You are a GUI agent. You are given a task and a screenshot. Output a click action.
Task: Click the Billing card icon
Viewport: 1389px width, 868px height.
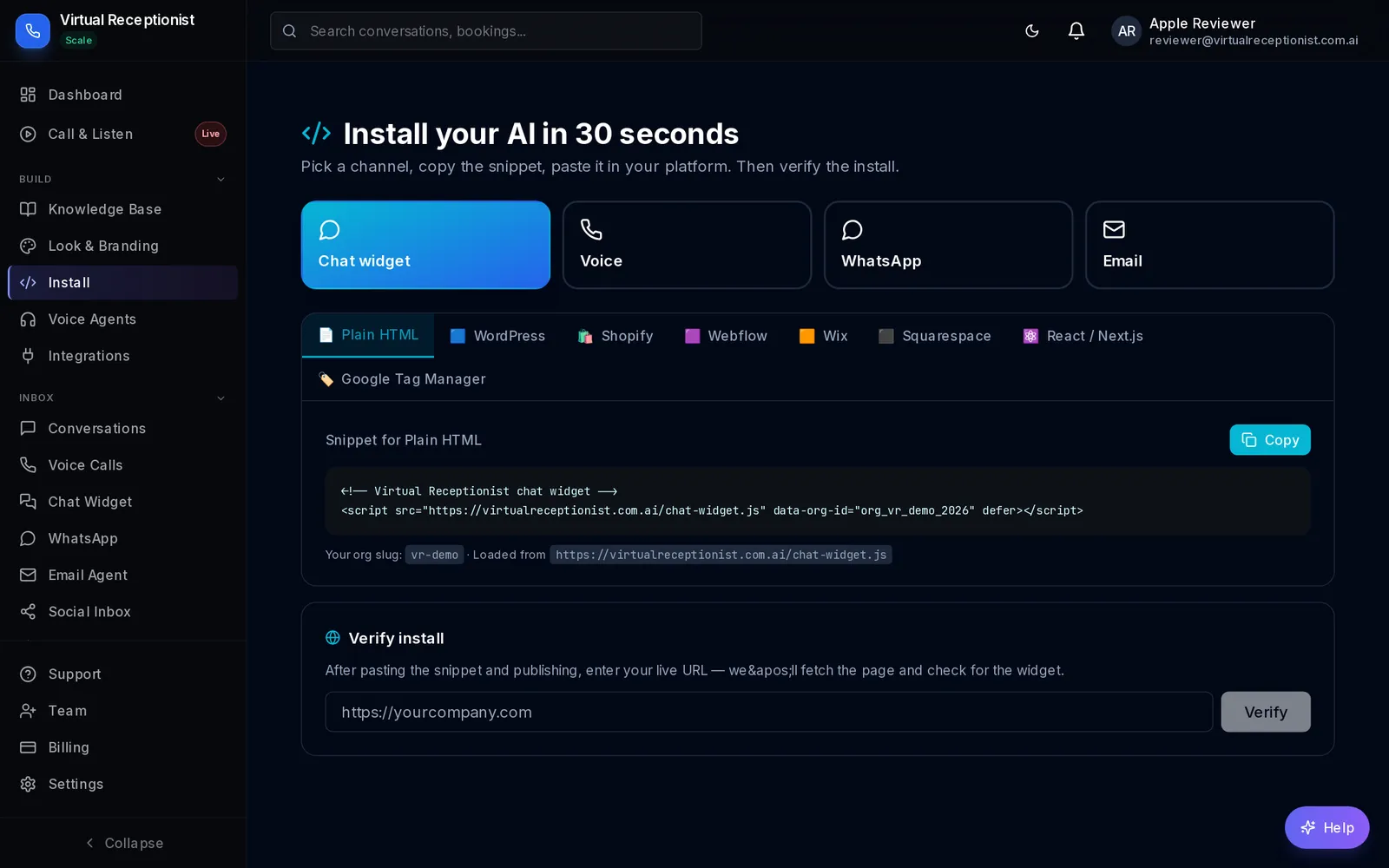point(28,747)
